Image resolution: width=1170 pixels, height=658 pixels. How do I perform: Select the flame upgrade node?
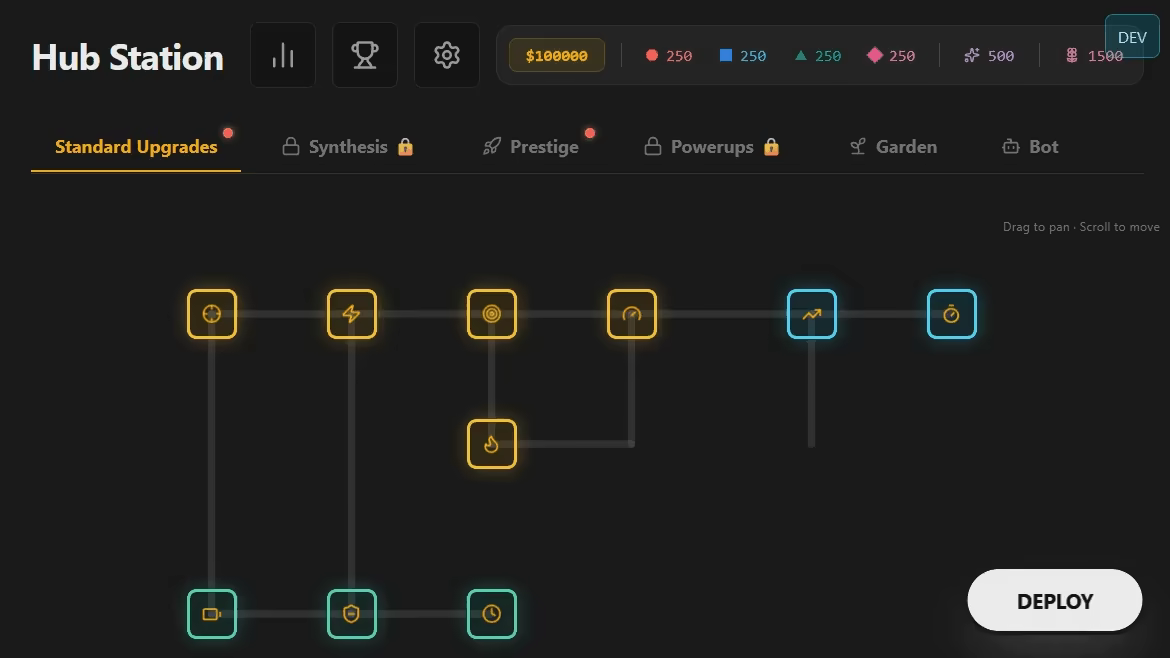click(492, 444)
